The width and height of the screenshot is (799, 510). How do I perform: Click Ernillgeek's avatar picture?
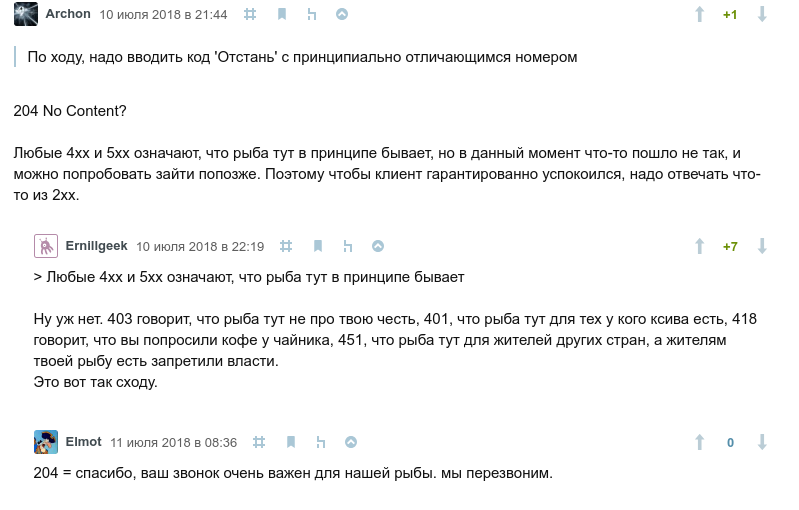[x=46, y=246]
